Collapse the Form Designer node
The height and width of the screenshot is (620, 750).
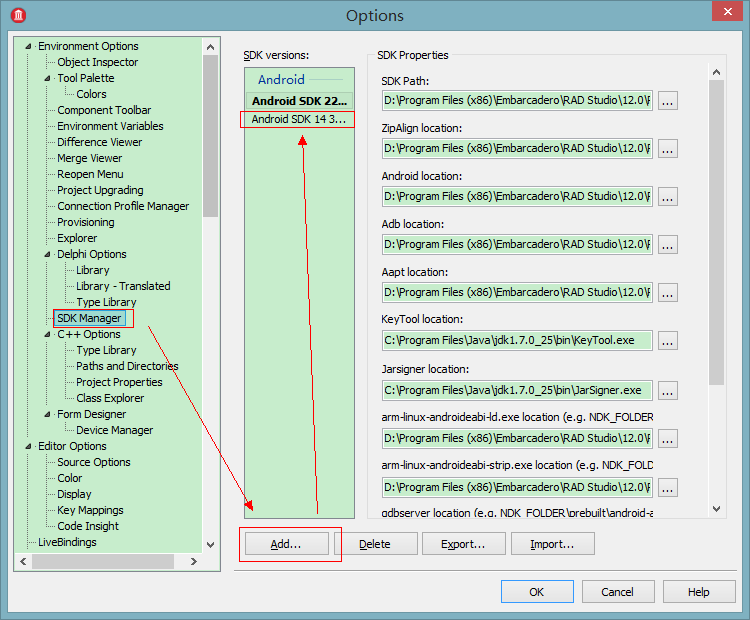click(47, 414)
